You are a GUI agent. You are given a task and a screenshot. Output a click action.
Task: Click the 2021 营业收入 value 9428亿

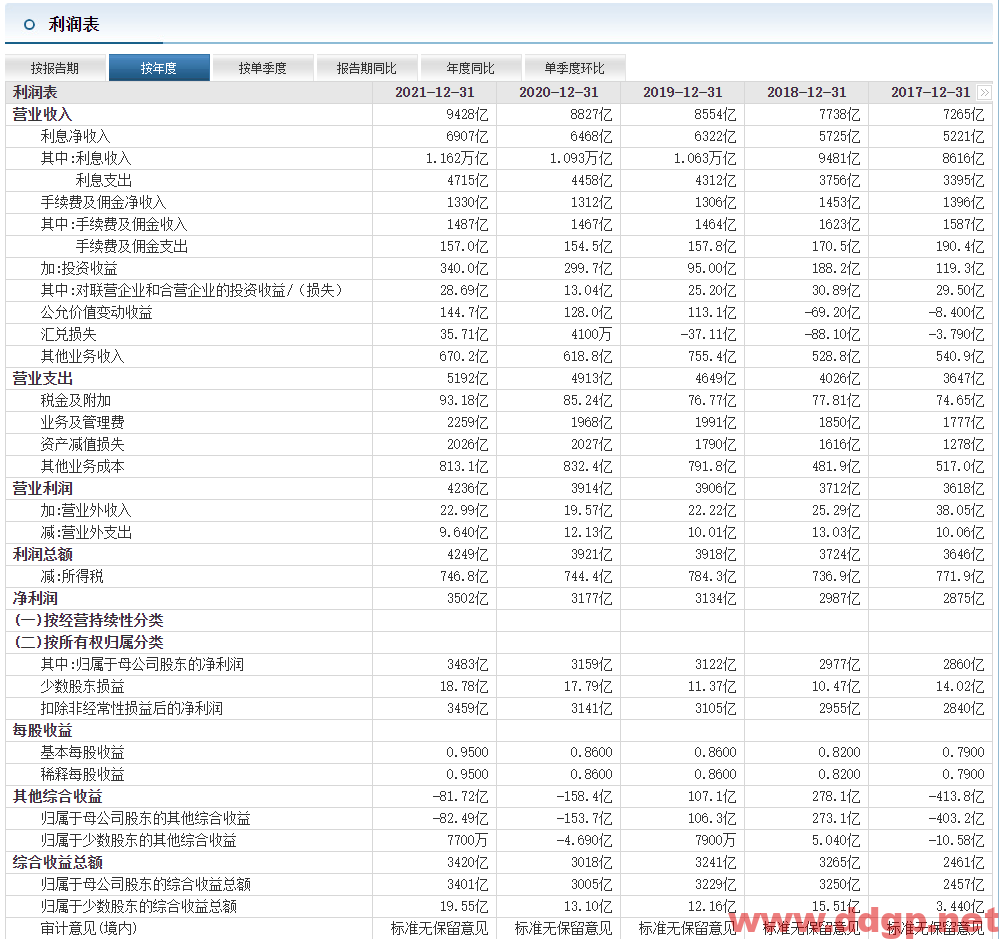(x=467, y=115)
